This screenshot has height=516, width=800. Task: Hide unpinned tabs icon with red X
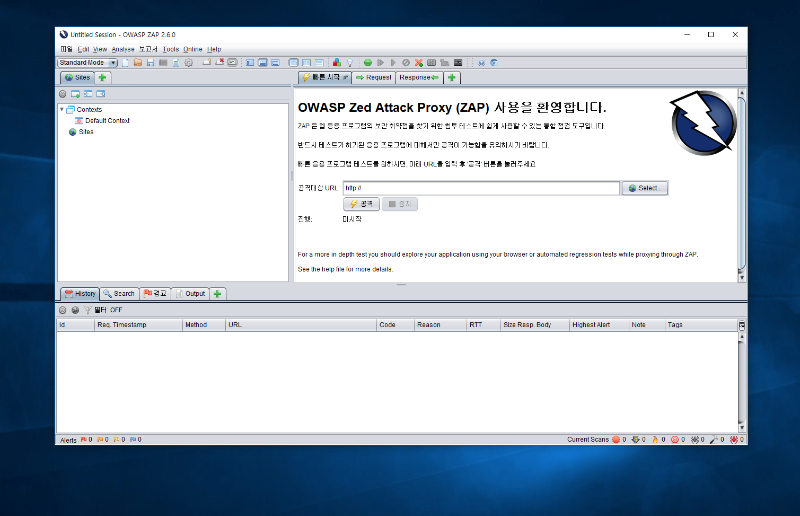click(219, 63)
